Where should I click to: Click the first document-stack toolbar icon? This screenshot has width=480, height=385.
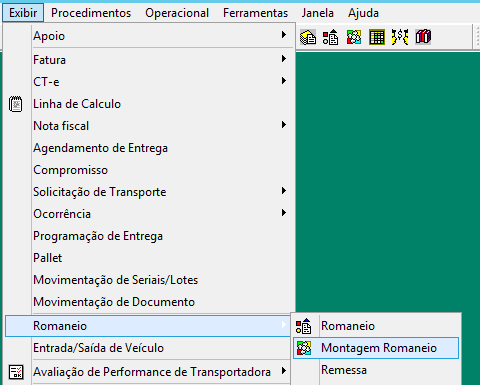(308, 37)
